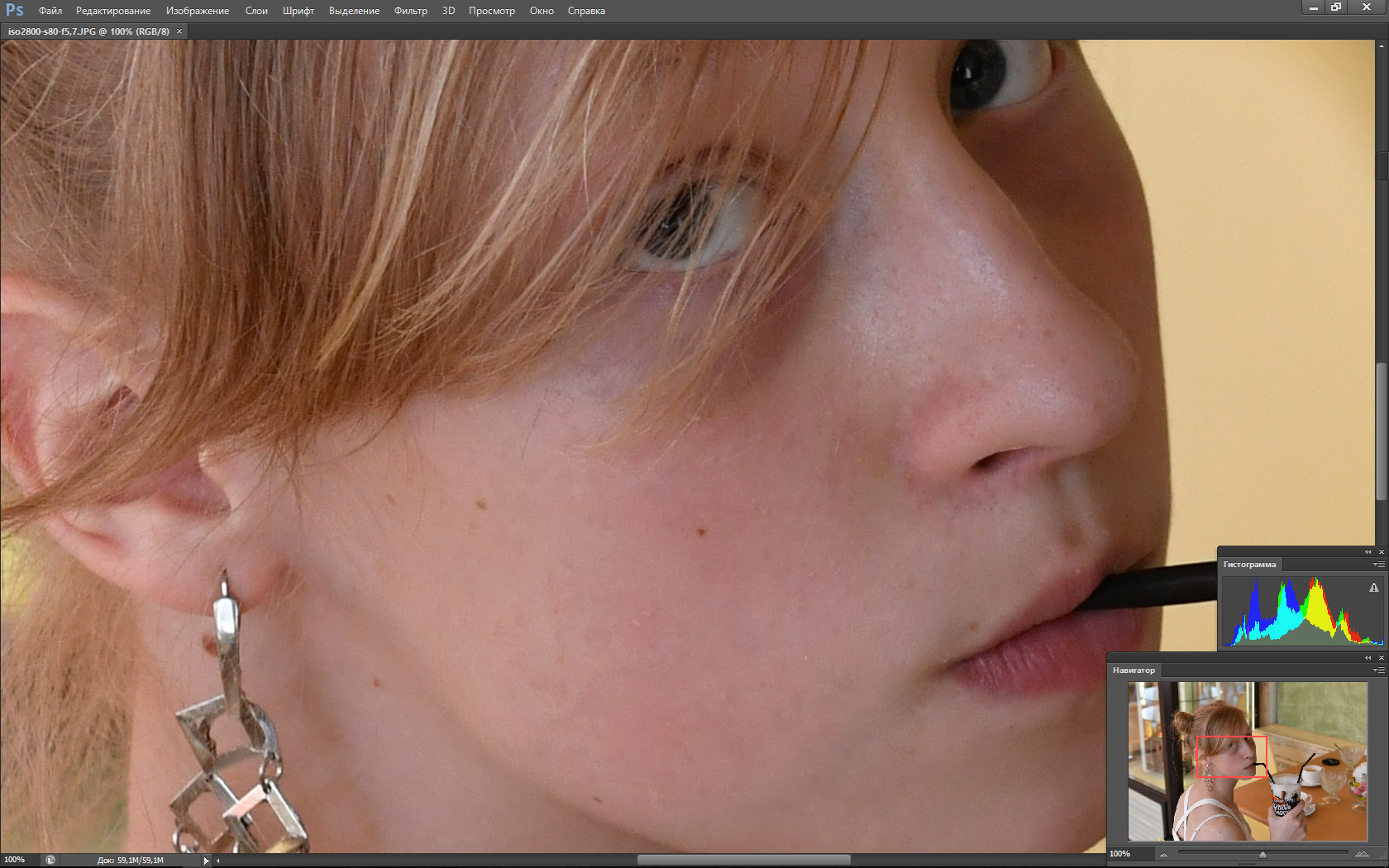Close the iso2800-s80-f5,7.JPG document tab
Viewport: 1389px width, 868px height.
coord(179,31)
